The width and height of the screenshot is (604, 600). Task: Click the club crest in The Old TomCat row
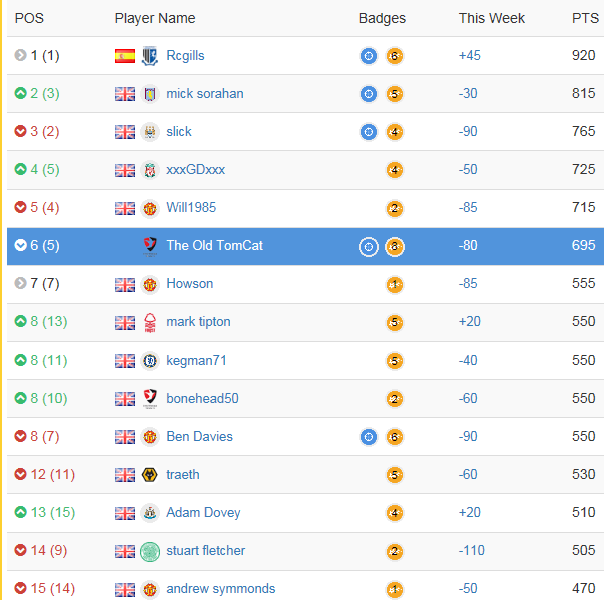(150, 246)
